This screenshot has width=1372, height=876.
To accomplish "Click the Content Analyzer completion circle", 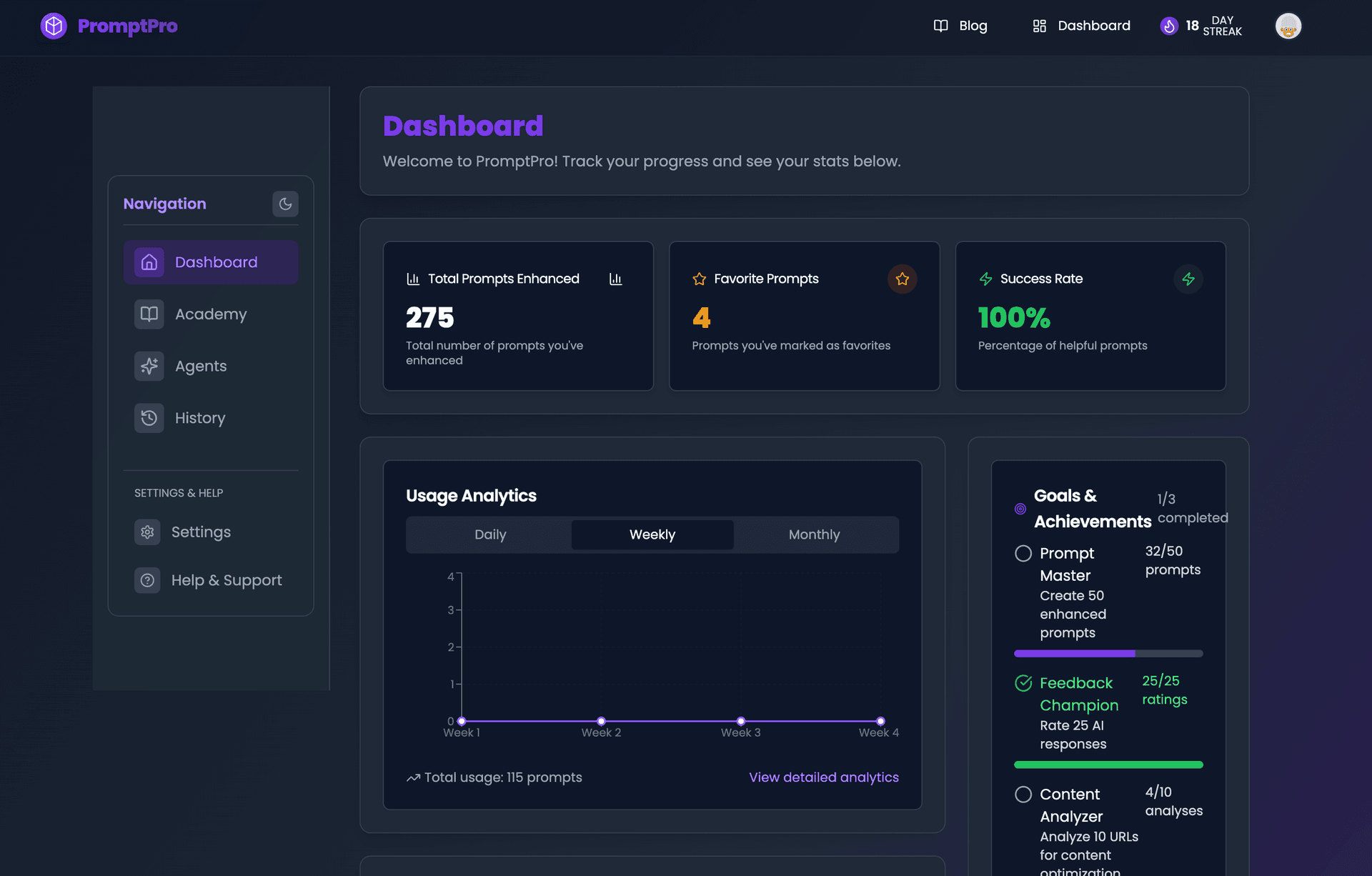I will pos(1023,794).
